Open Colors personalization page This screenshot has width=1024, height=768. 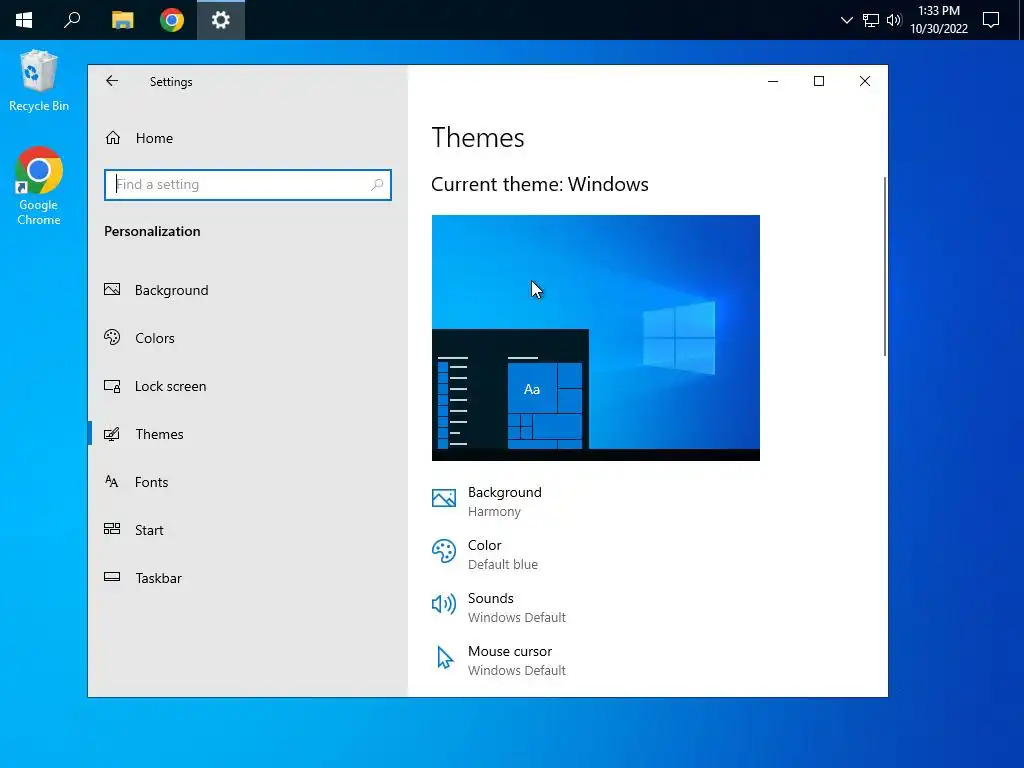coord(248,338)
